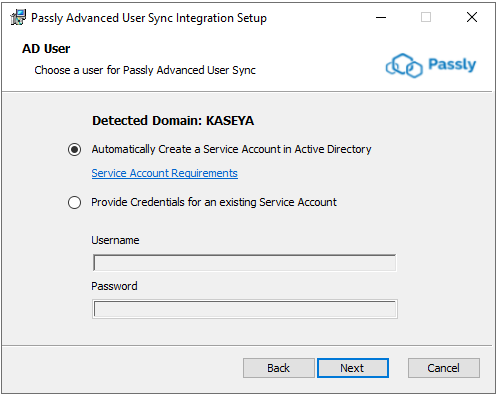
Task: Cancel the setup wizard
Action: tap(444, 368)
